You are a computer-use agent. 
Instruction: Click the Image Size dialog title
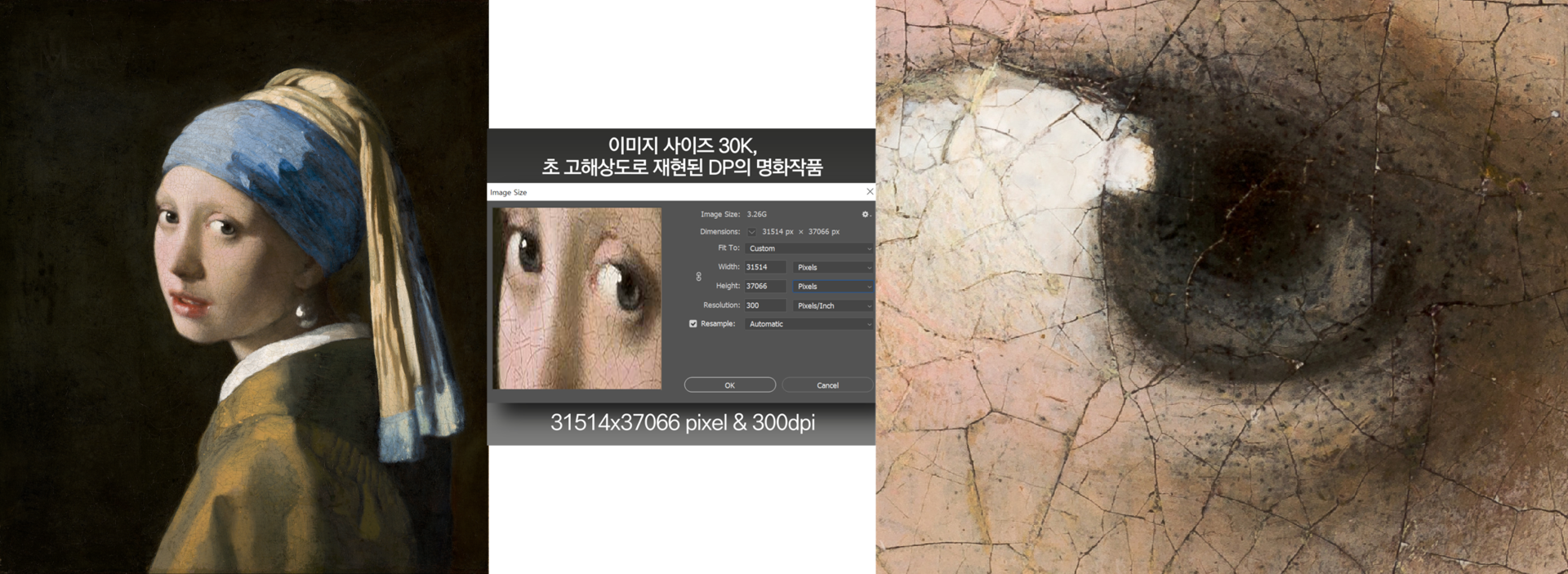(508, 193)
